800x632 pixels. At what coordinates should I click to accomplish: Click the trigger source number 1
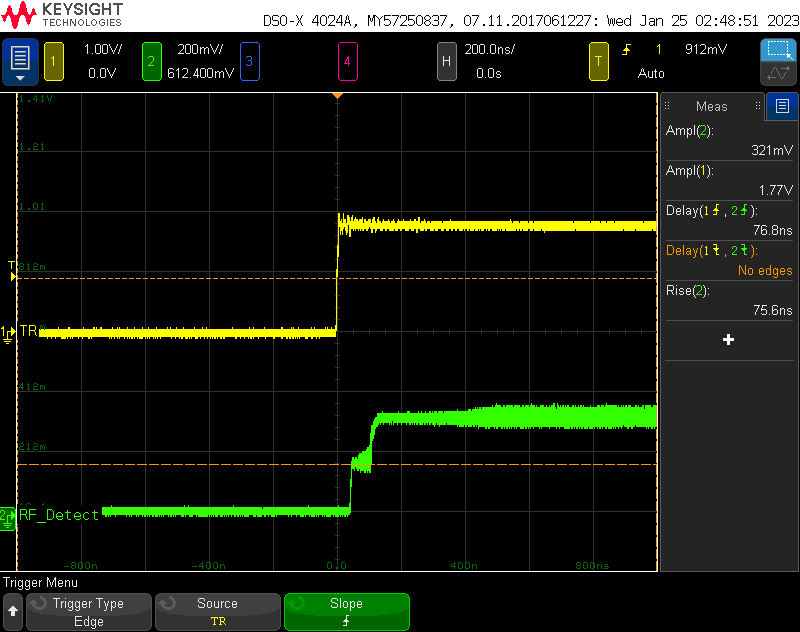pos(659,49)
